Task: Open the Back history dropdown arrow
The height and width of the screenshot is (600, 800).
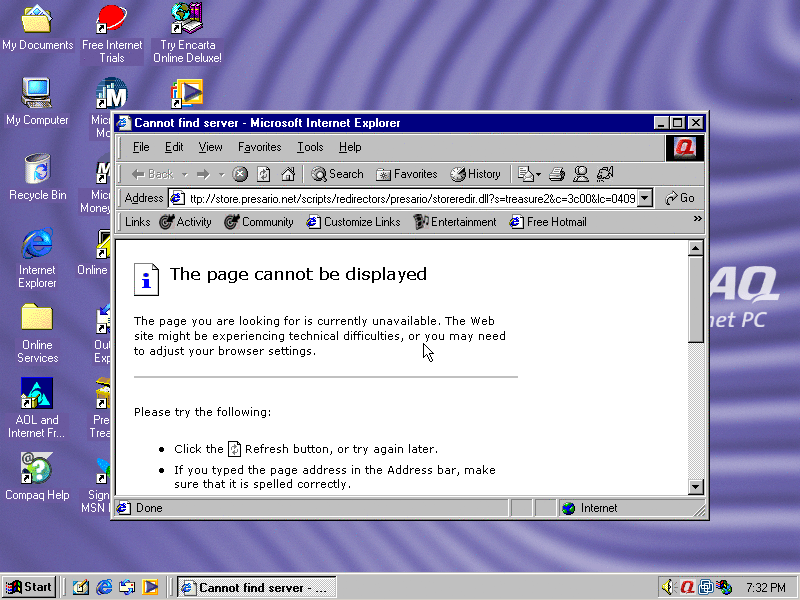Action: [185, 174]
